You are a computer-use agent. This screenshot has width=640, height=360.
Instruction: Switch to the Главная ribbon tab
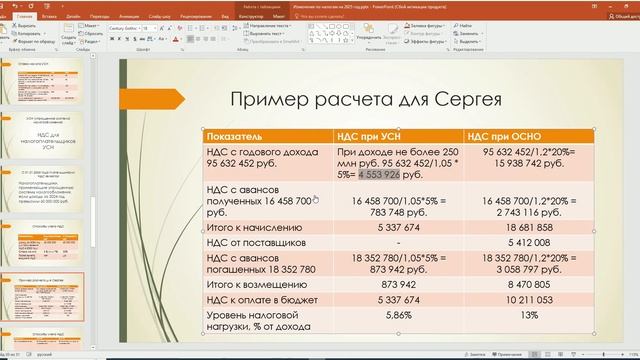[x=24, y=16]
